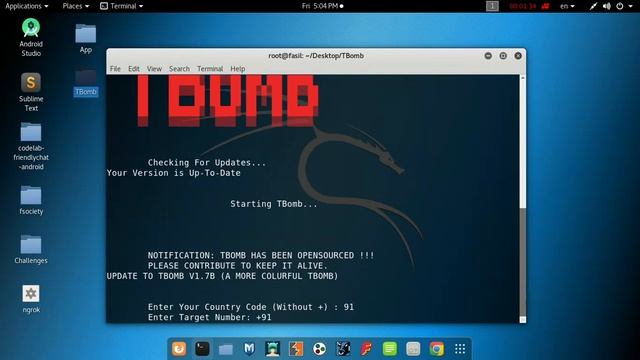Open the terminal Help menu
This screenshot has height=360, width=640.
[238, 69]
